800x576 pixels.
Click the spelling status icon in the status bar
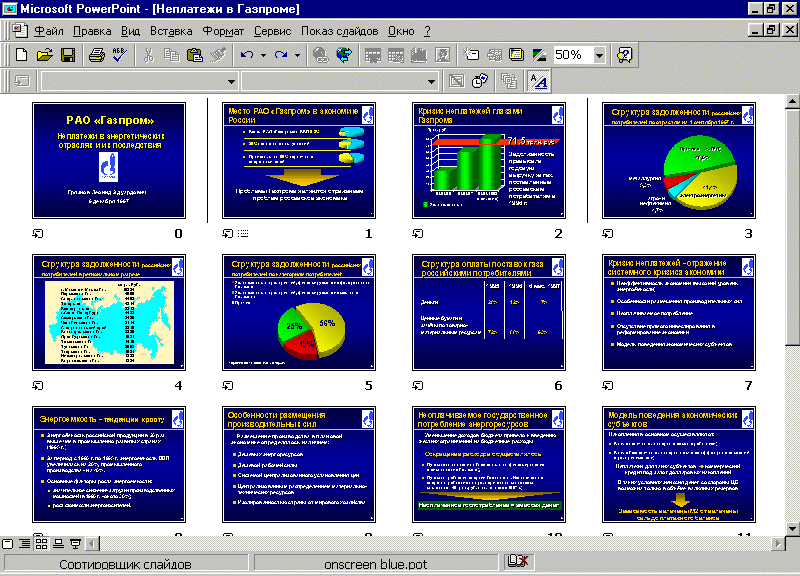[517, 562]
